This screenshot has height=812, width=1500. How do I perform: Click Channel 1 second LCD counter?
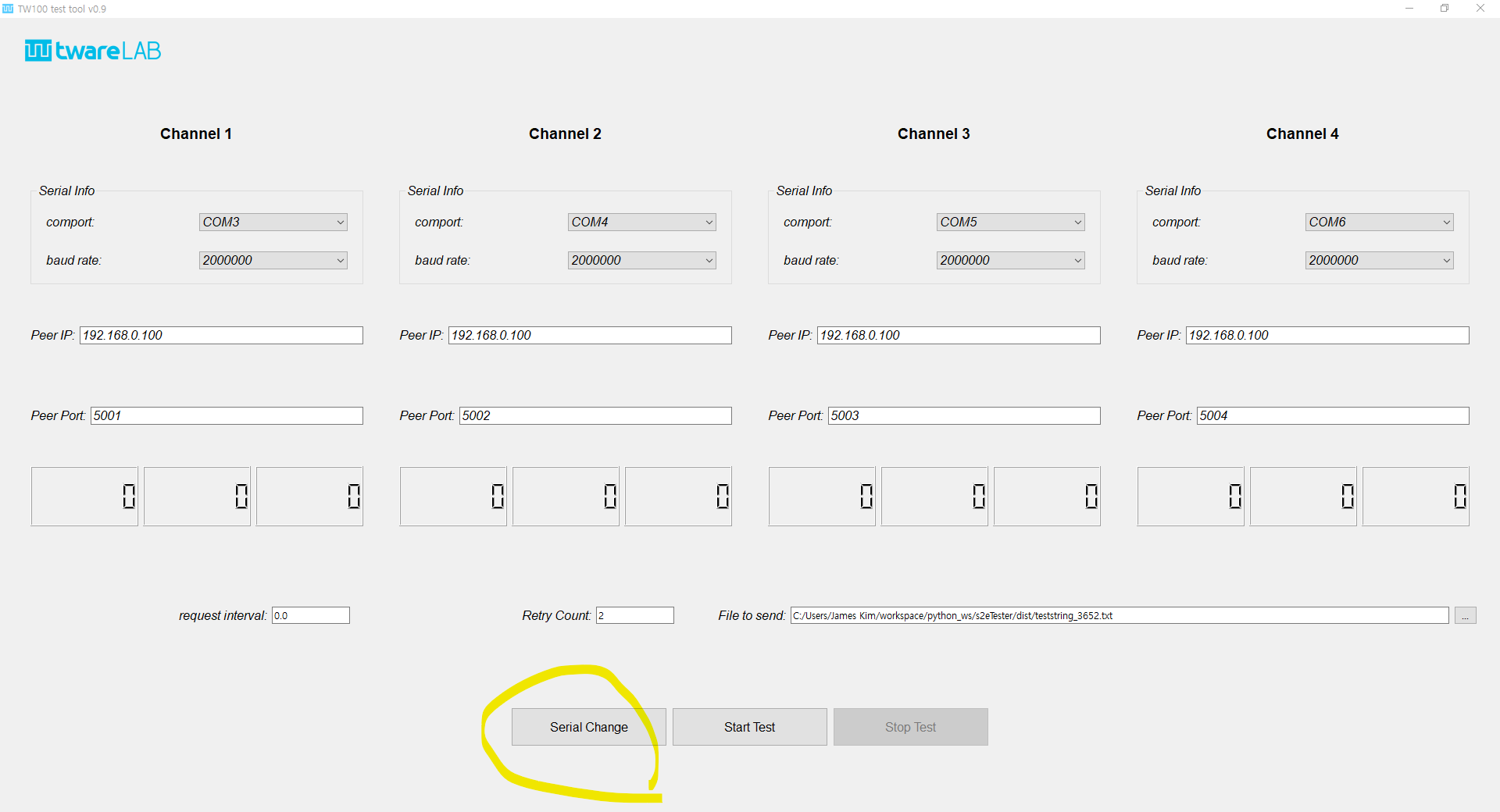[197, 497]
